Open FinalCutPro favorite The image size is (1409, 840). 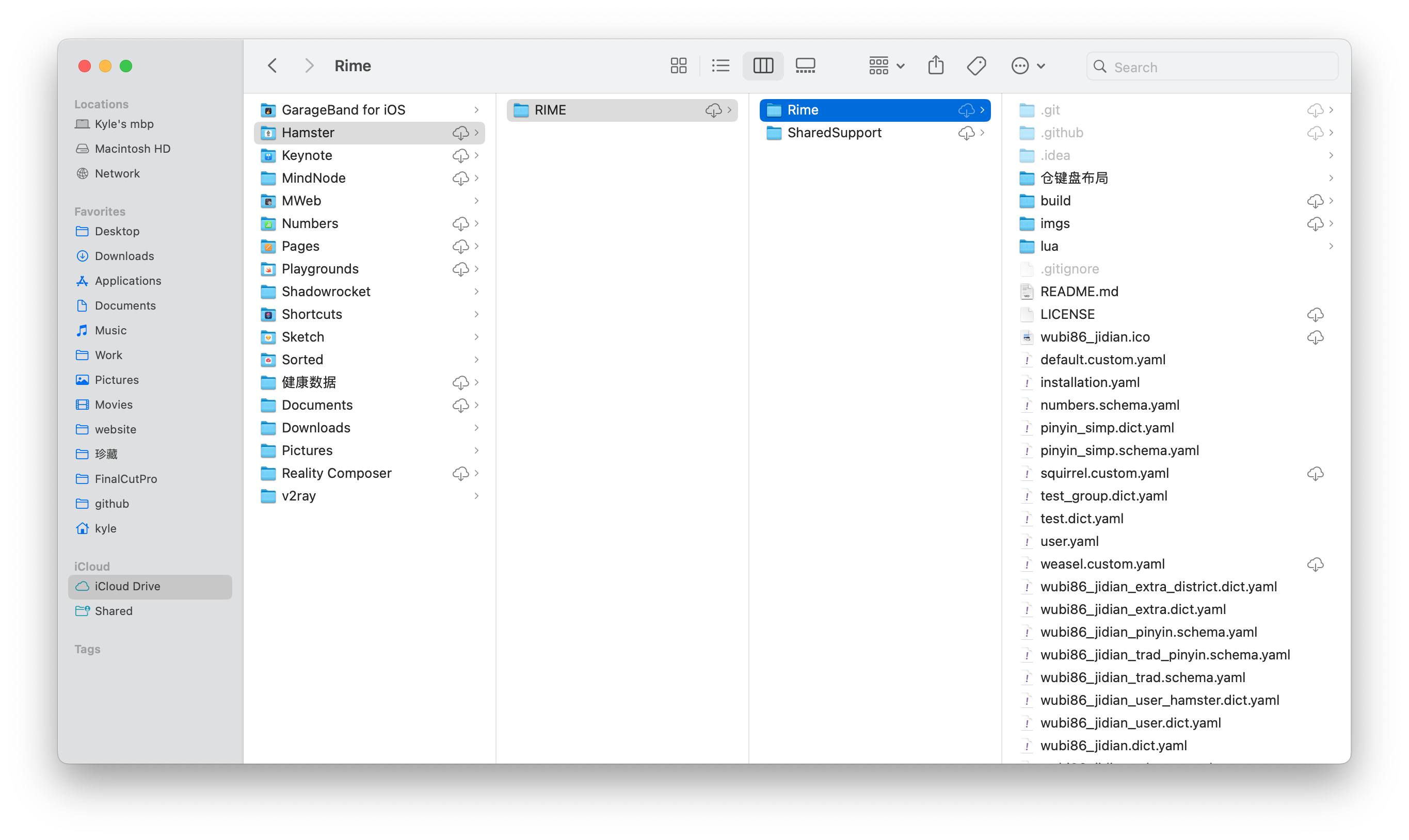click(x=151, y=479)
